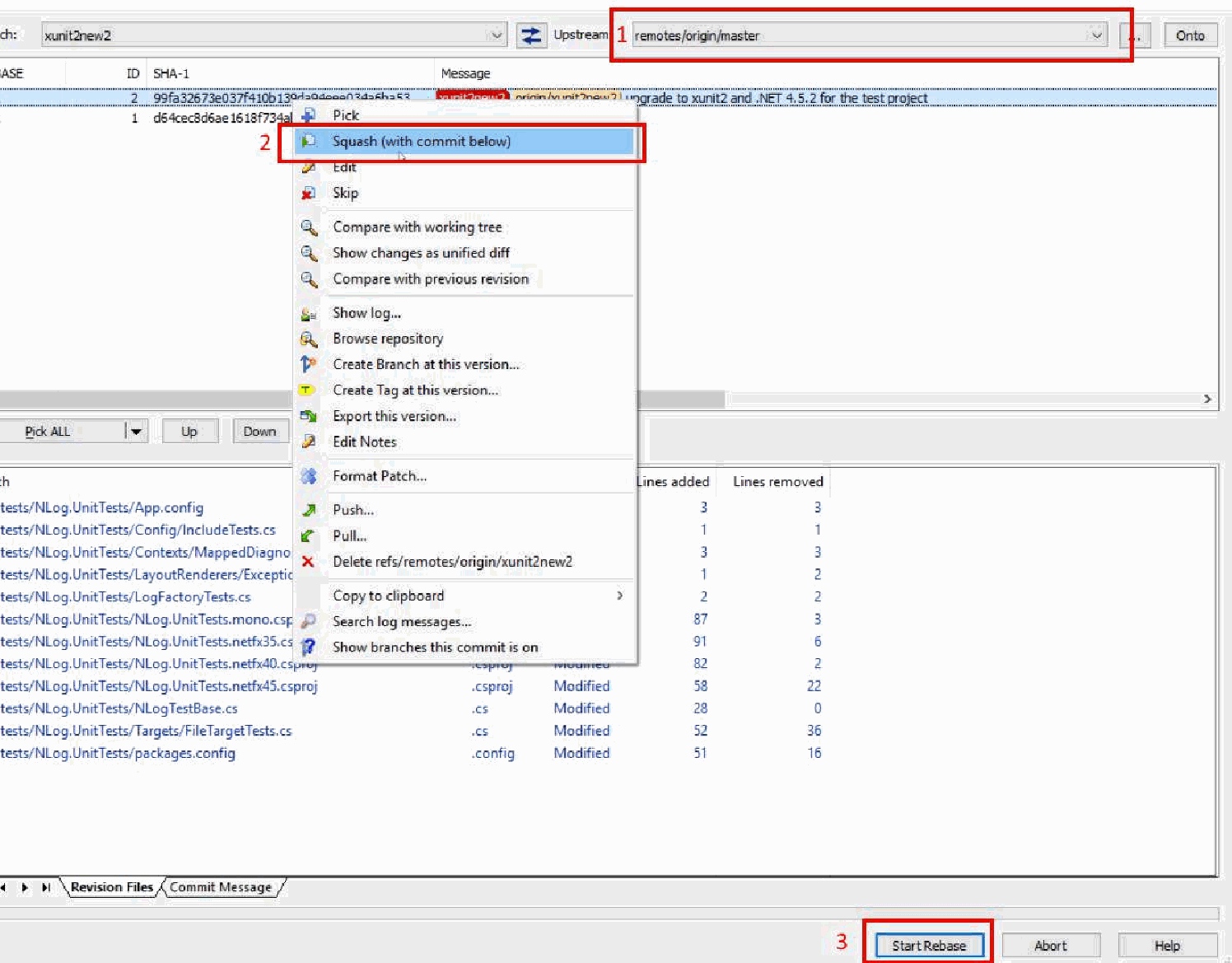Click the Help button
This screenshot has width=1232, height=963.
1167,946
